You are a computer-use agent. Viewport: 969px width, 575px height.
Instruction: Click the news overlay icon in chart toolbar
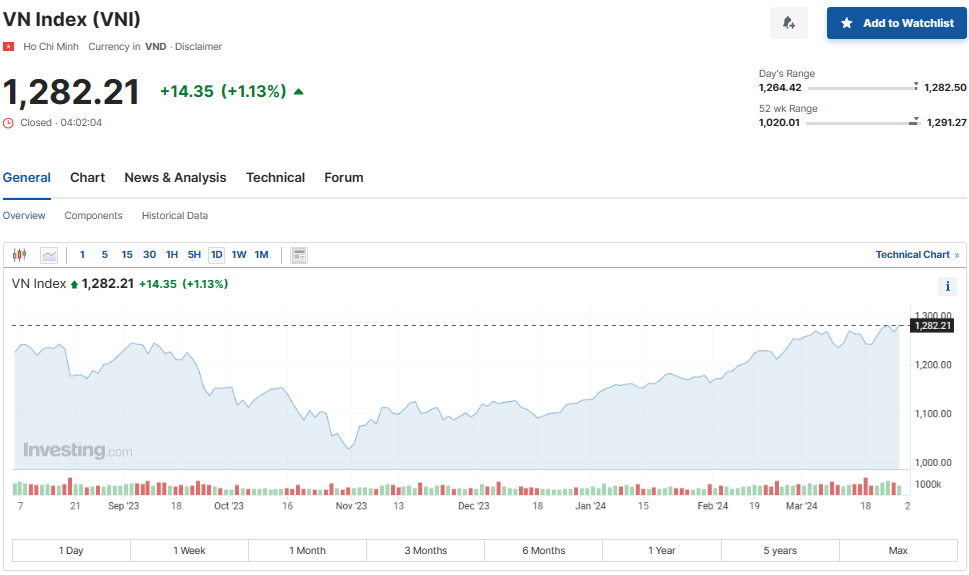tap(299, 255)
